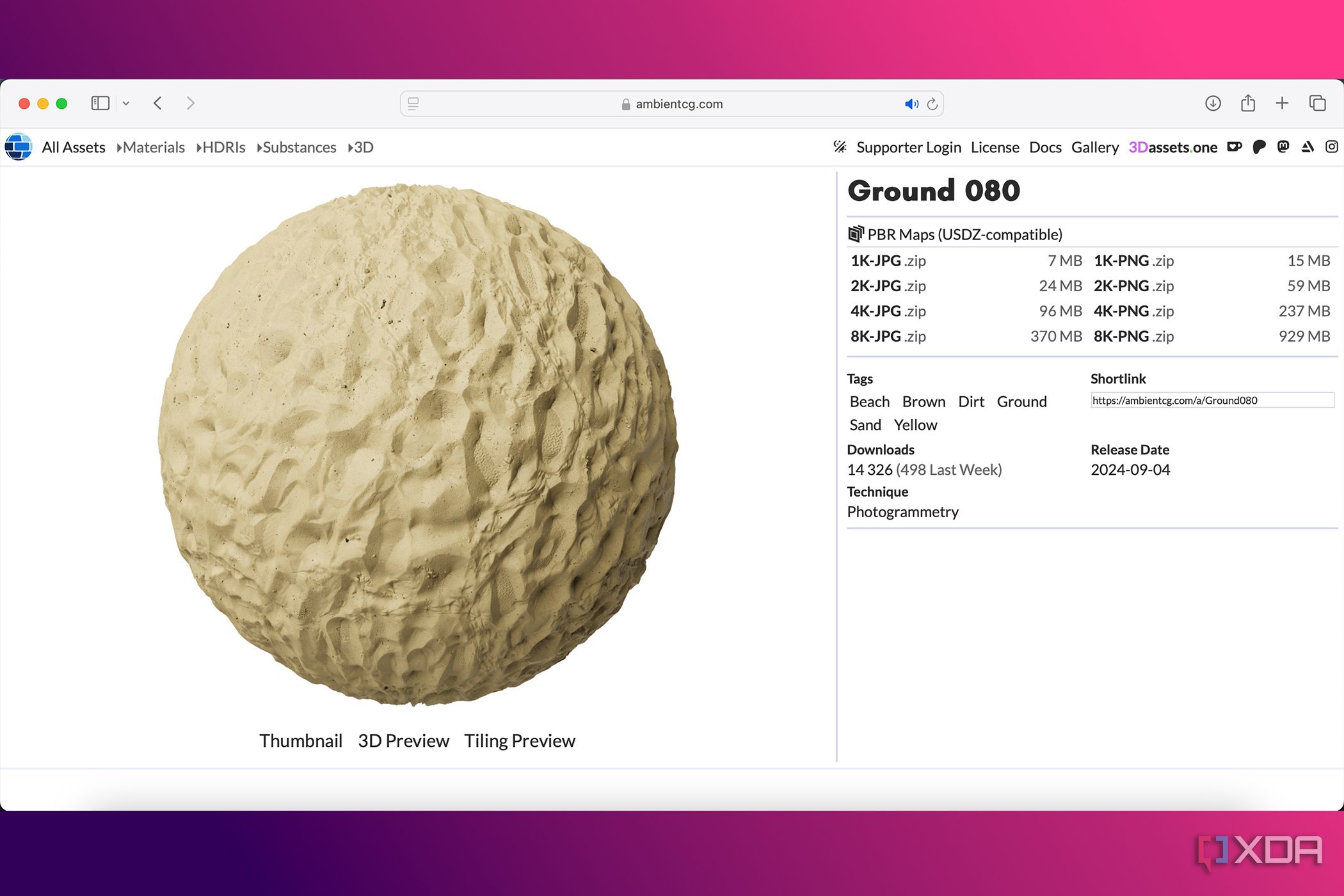1344x896 pixels.
Task: Download the 1K-JPG zip
Action: tap(888, 260)
